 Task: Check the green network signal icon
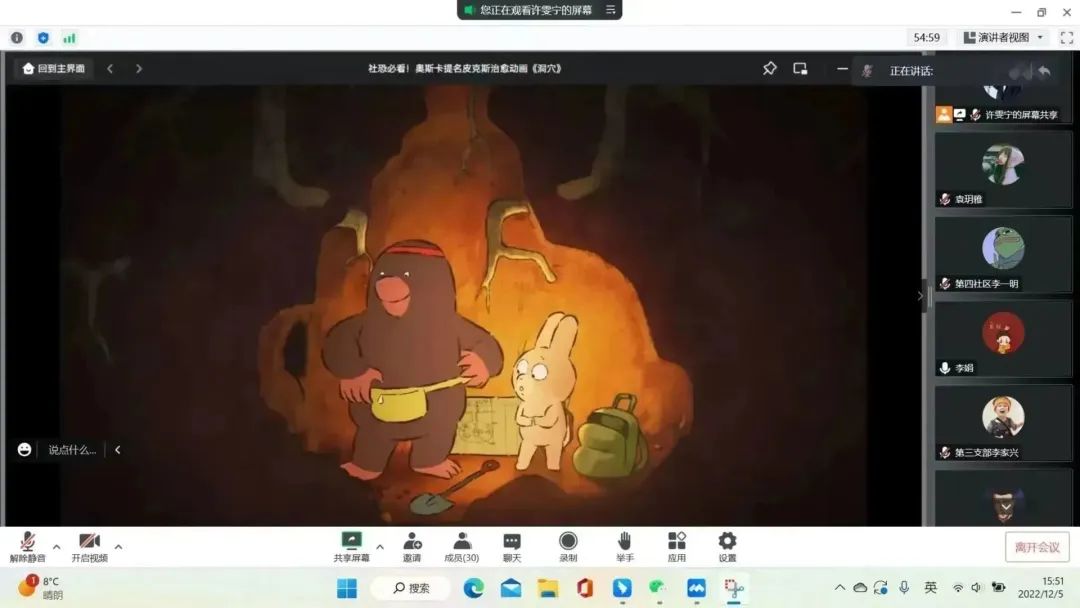[70, 38]
